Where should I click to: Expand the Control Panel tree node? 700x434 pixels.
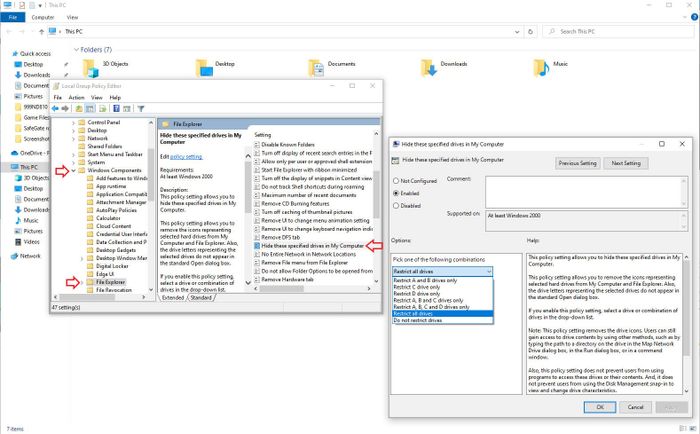click(74, 122)
